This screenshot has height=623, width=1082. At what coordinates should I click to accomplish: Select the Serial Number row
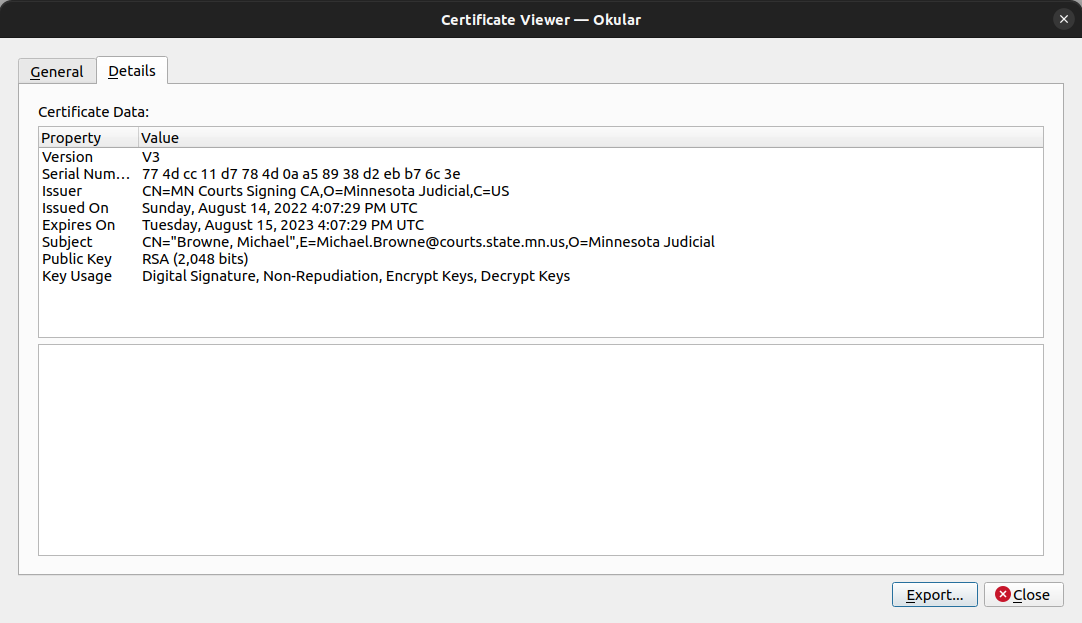[x=540, y=174]
